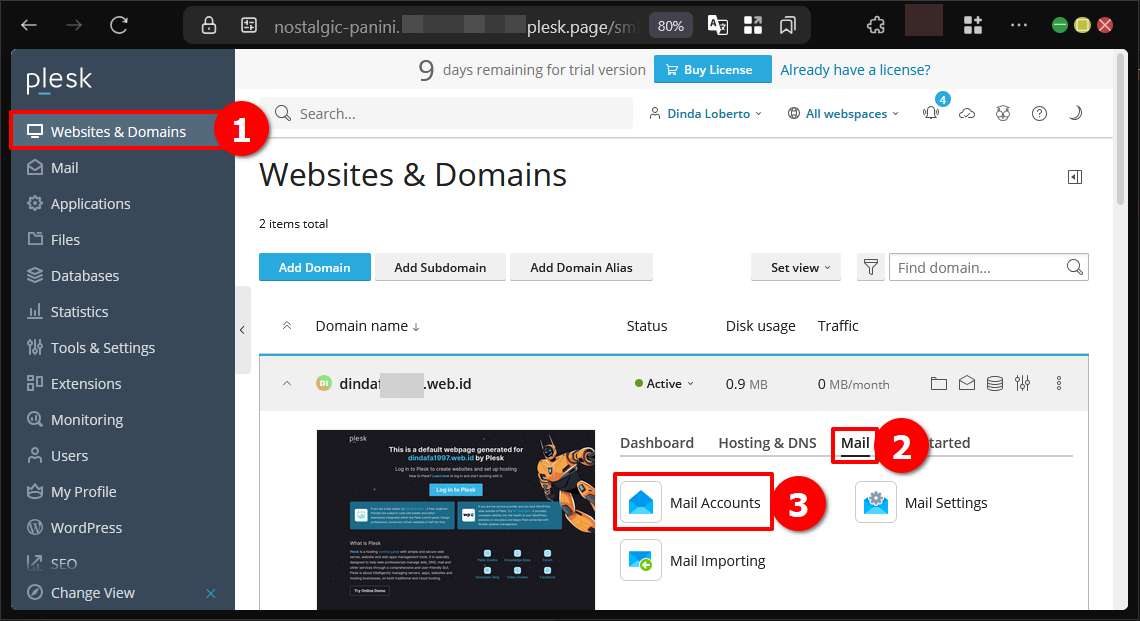Click the default webpage preview thumbnail
The image size is (1140, 621).
[455, 518]
